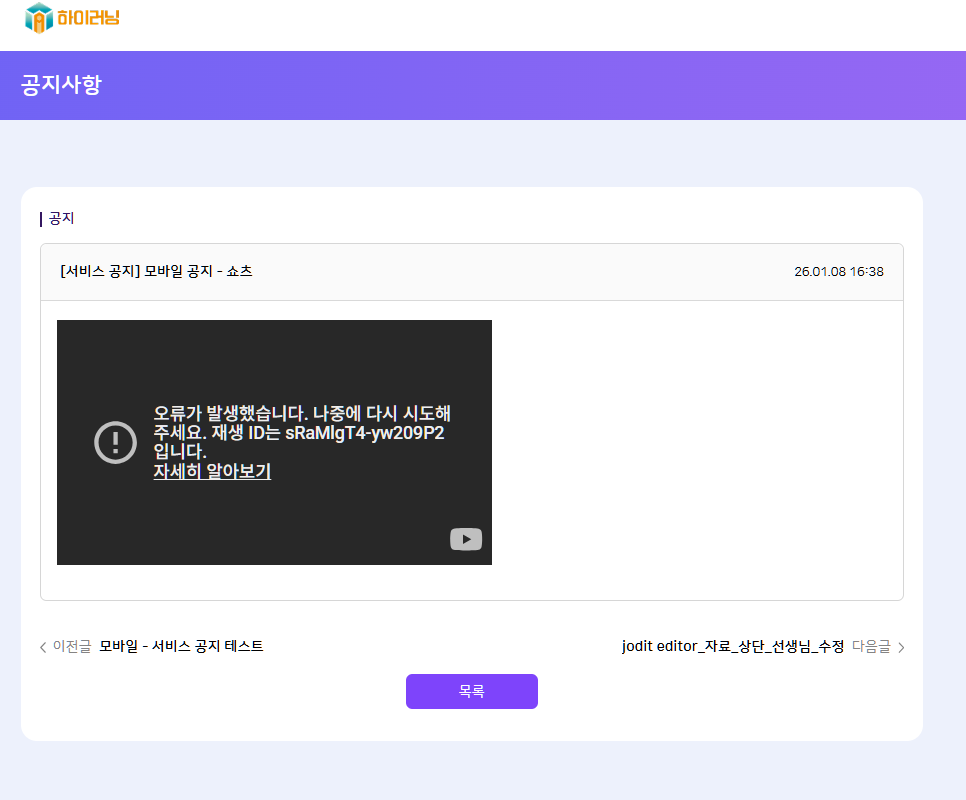Click the 공지 section label
This screenshot has height=800, width=966.
[61, 218]
